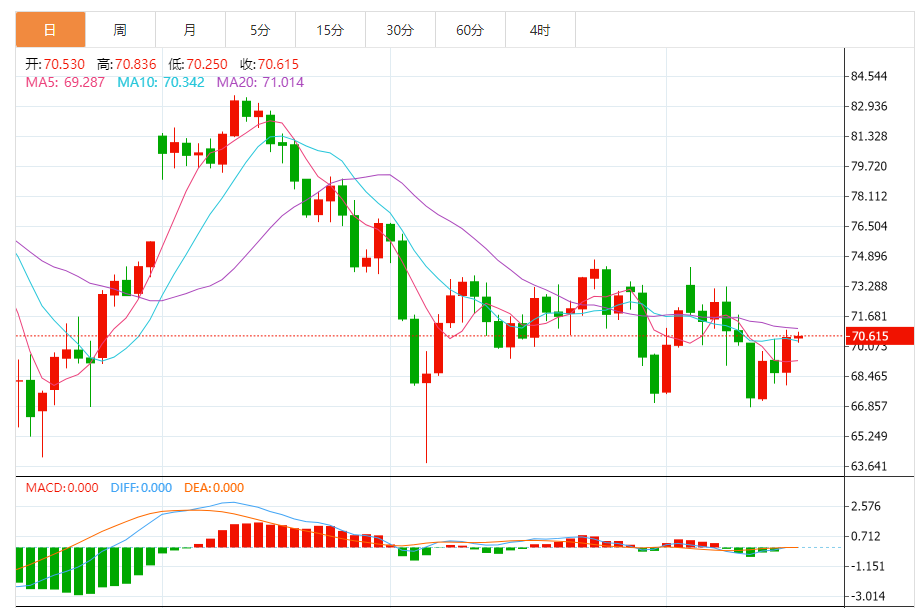Click the low price 低:70.250
This screenshot has width=924, height=608.
[198, 64]
